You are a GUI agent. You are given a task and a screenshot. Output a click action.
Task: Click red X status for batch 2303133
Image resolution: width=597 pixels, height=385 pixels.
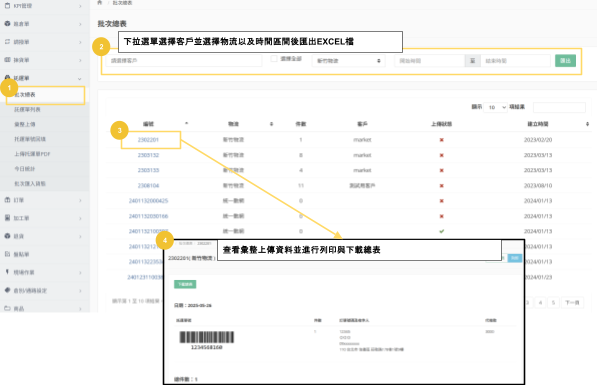tap(442, 170)
